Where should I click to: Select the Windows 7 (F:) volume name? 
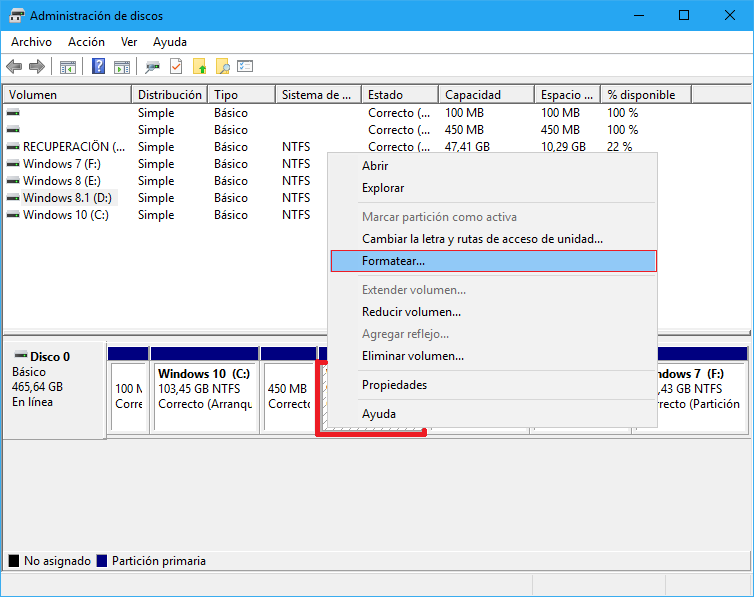(62, 164)
